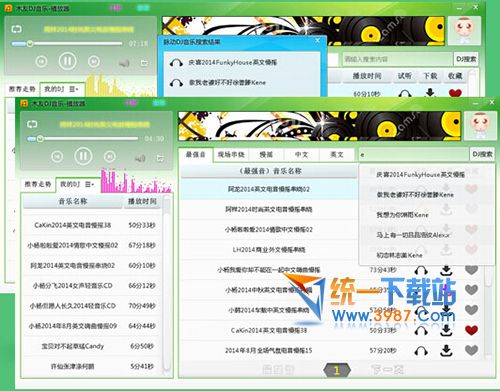Preview CaKin2014 row with headphones icon

click(421, 330)
